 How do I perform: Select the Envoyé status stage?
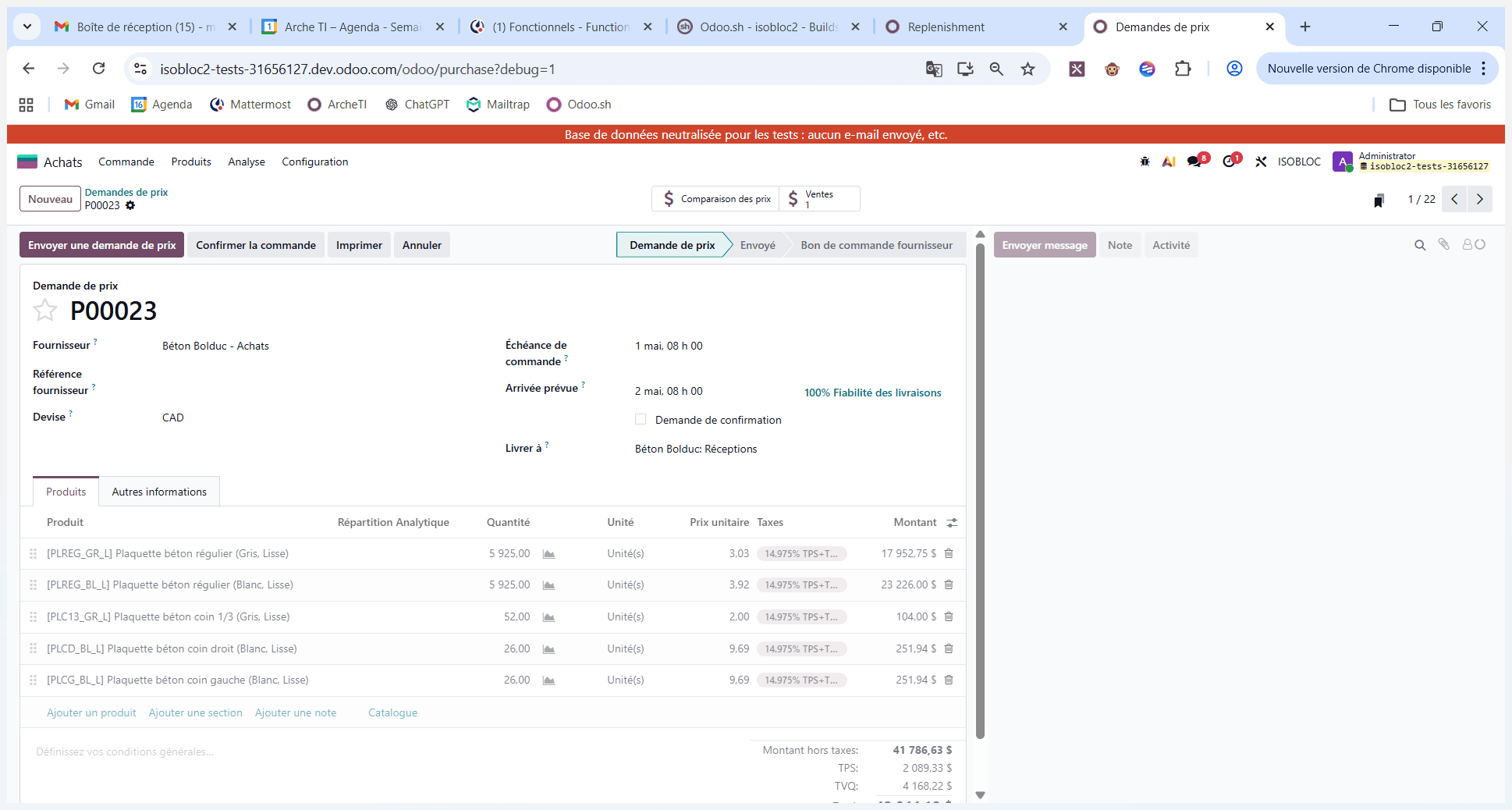click(758, 245)
